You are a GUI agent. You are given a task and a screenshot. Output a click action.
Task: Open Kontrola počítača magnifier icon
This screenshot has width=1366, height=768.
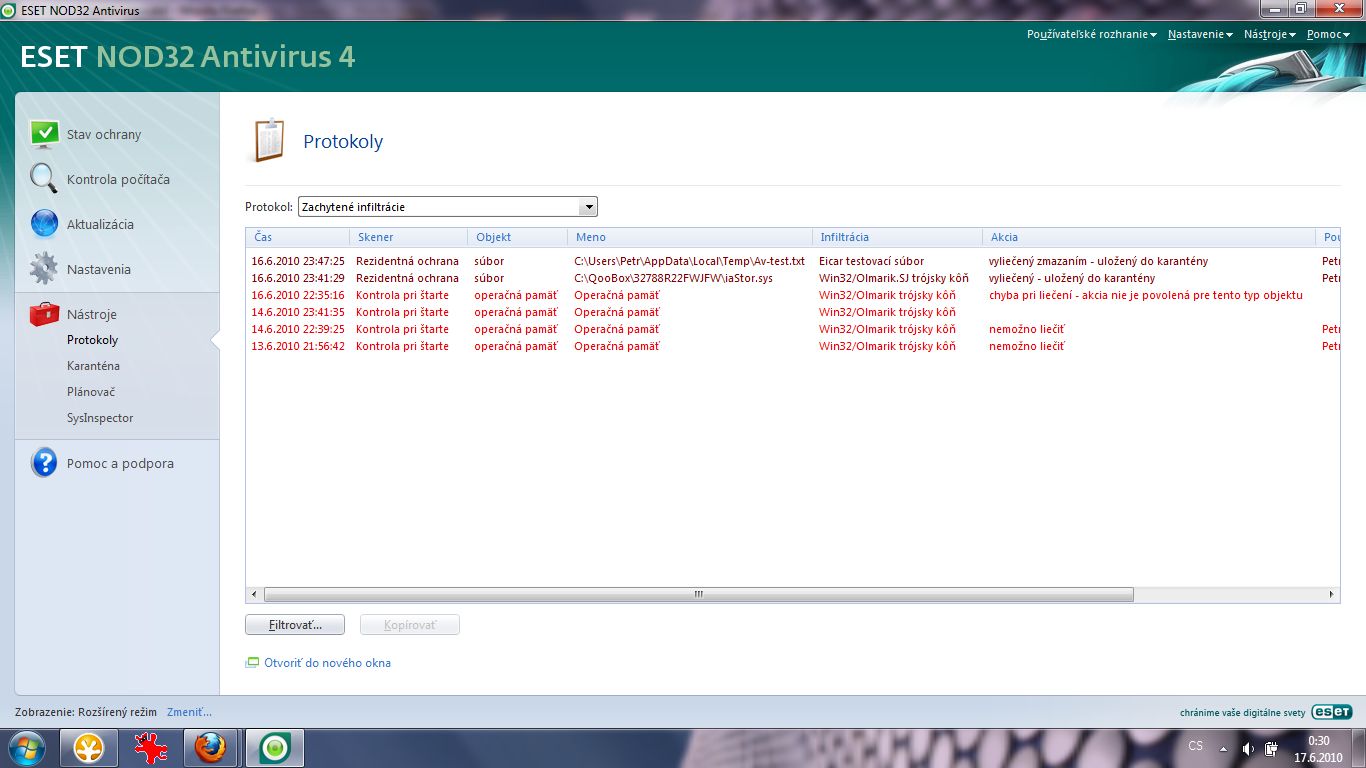coord(44,179)
